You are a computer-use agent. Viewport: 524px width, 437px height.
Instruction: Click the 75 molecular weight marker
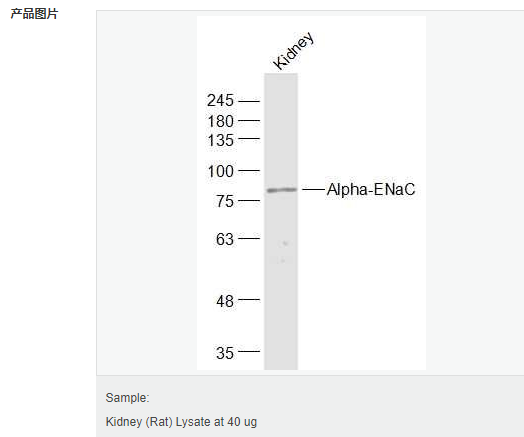click(x=225, y=201)
